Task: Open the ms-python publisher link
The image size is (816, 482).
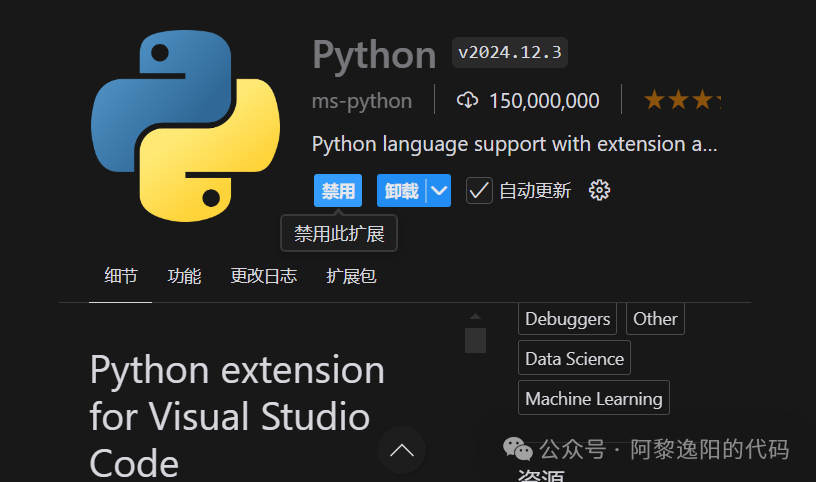Action: 362,100
